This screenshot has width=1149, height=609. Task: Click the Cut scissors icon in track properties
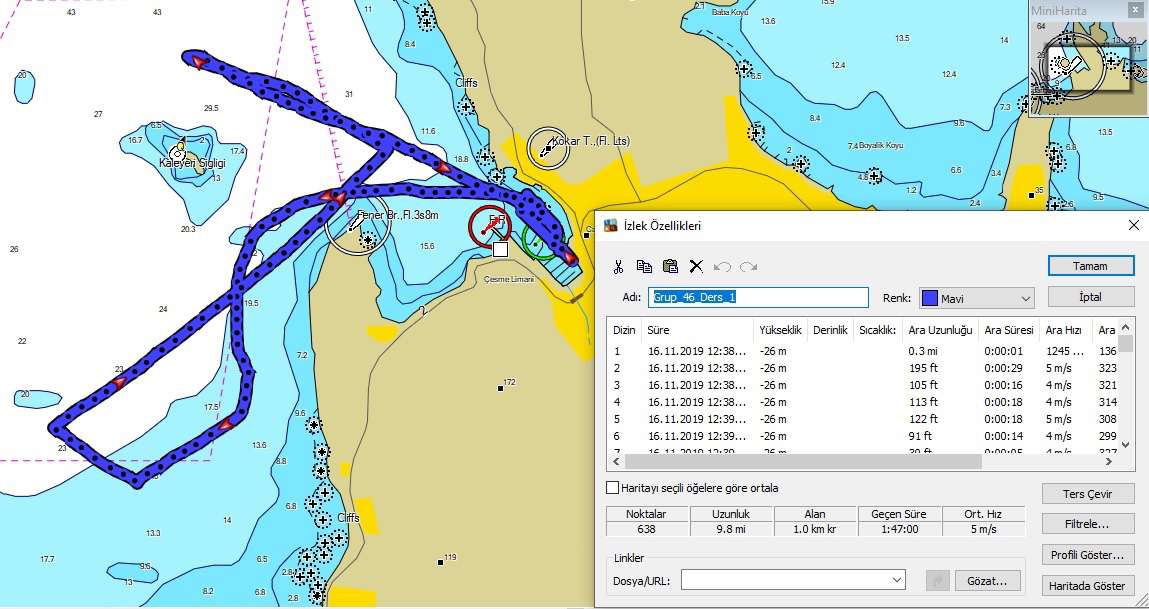[x=618, y=267]
